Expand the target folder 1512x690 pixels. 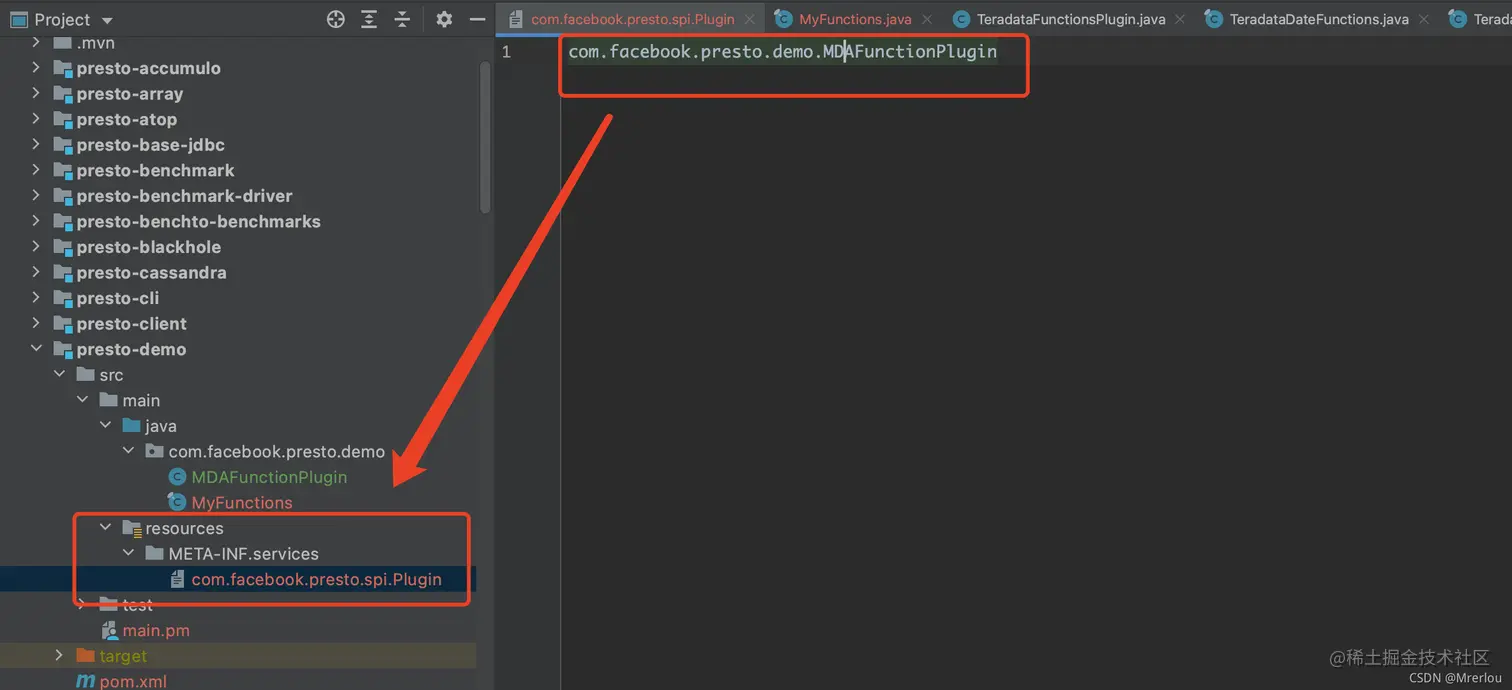coord(59,655)
